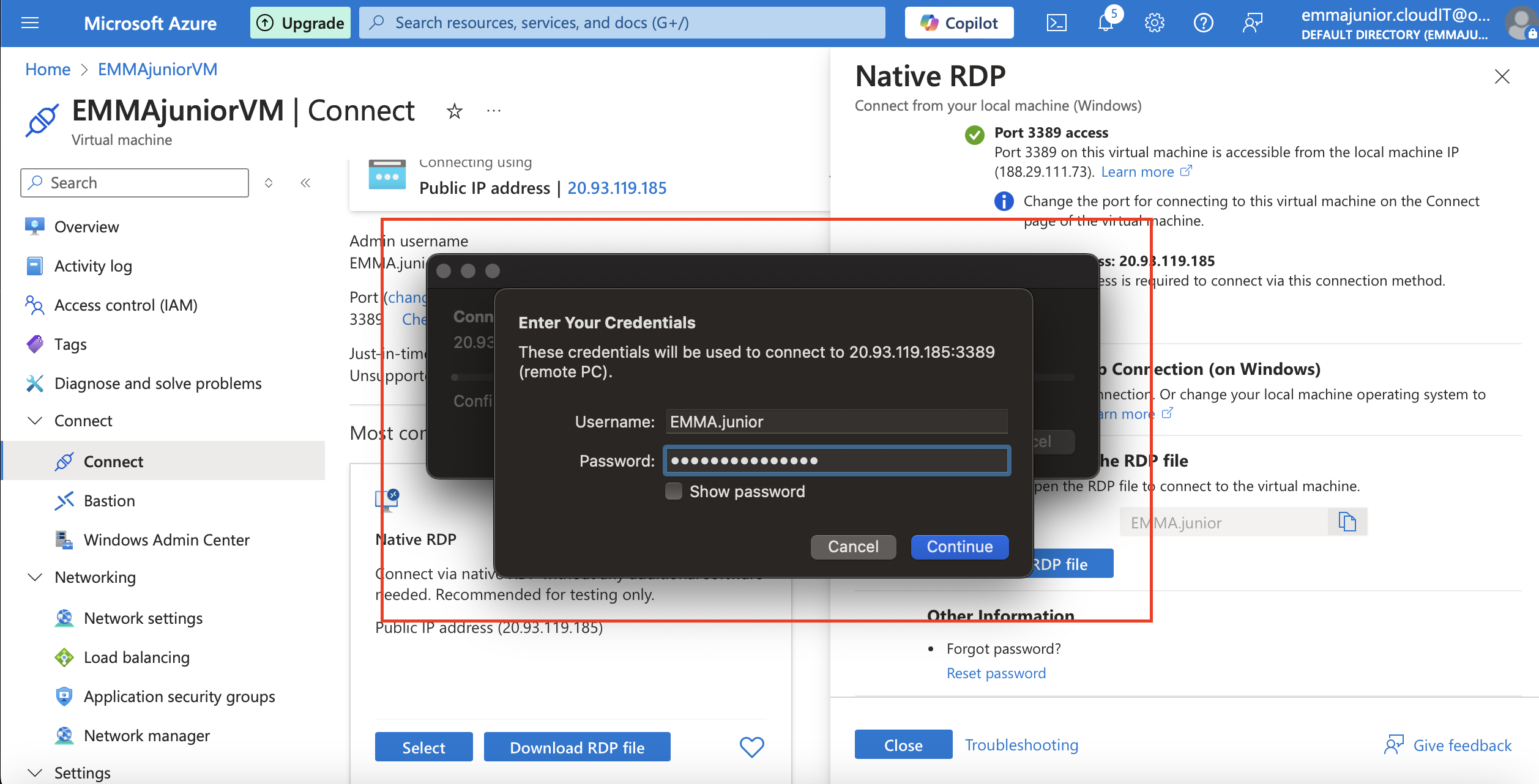Enable the Show password checkbox
Screen dimensions: 1539x784
pyautogui.click(x=674, y=492)
